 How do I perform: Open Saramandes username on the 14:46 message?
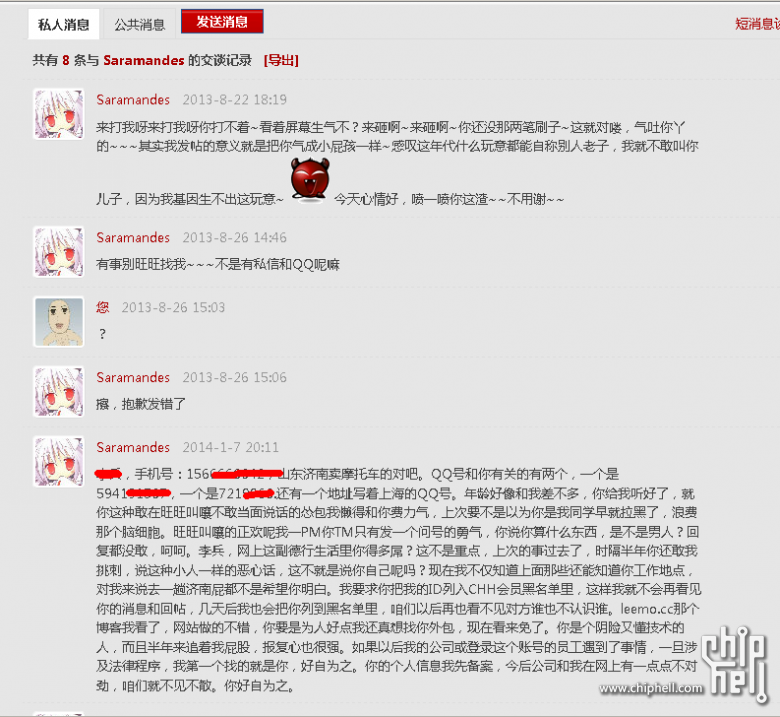tap(133, 237)
